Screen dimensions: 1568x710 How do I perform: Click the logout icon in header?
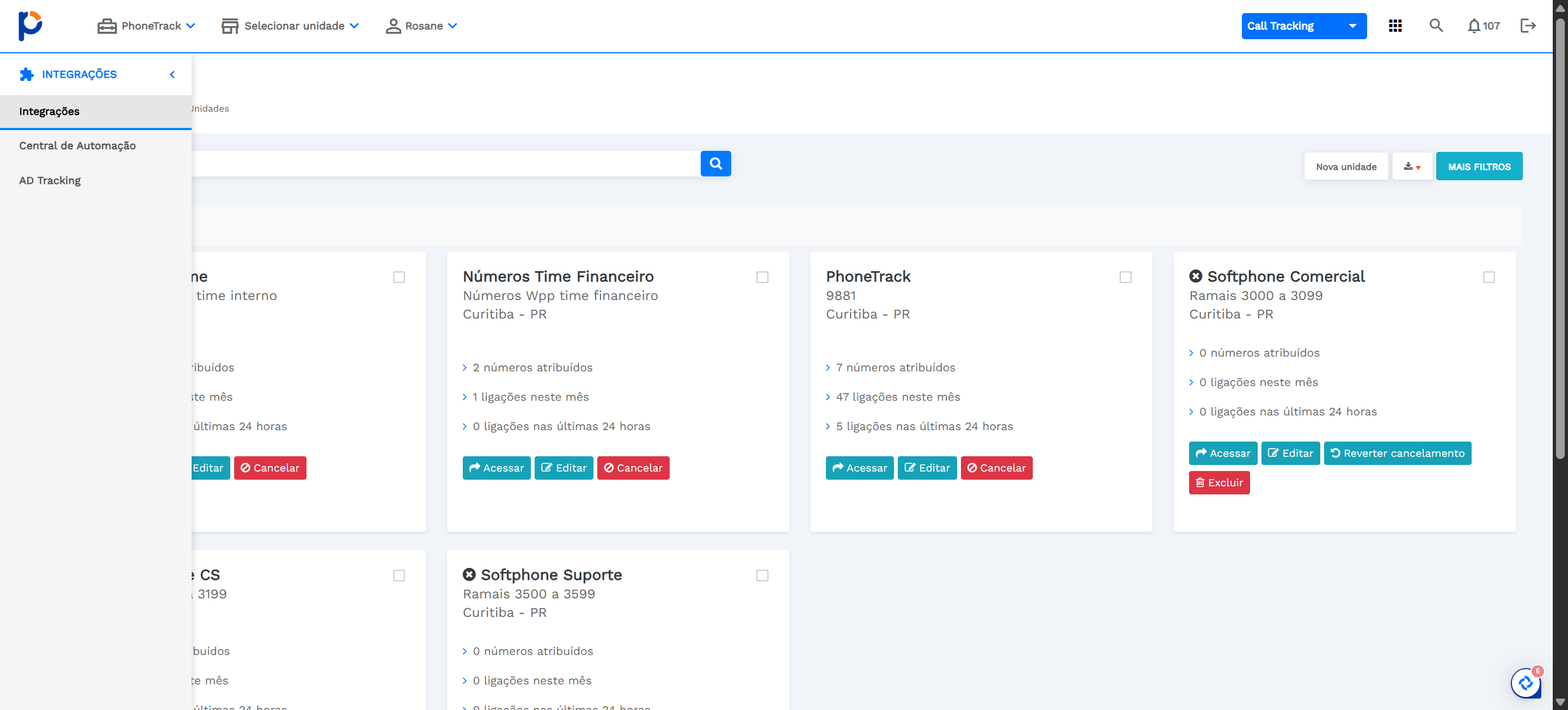(1528, 26)
